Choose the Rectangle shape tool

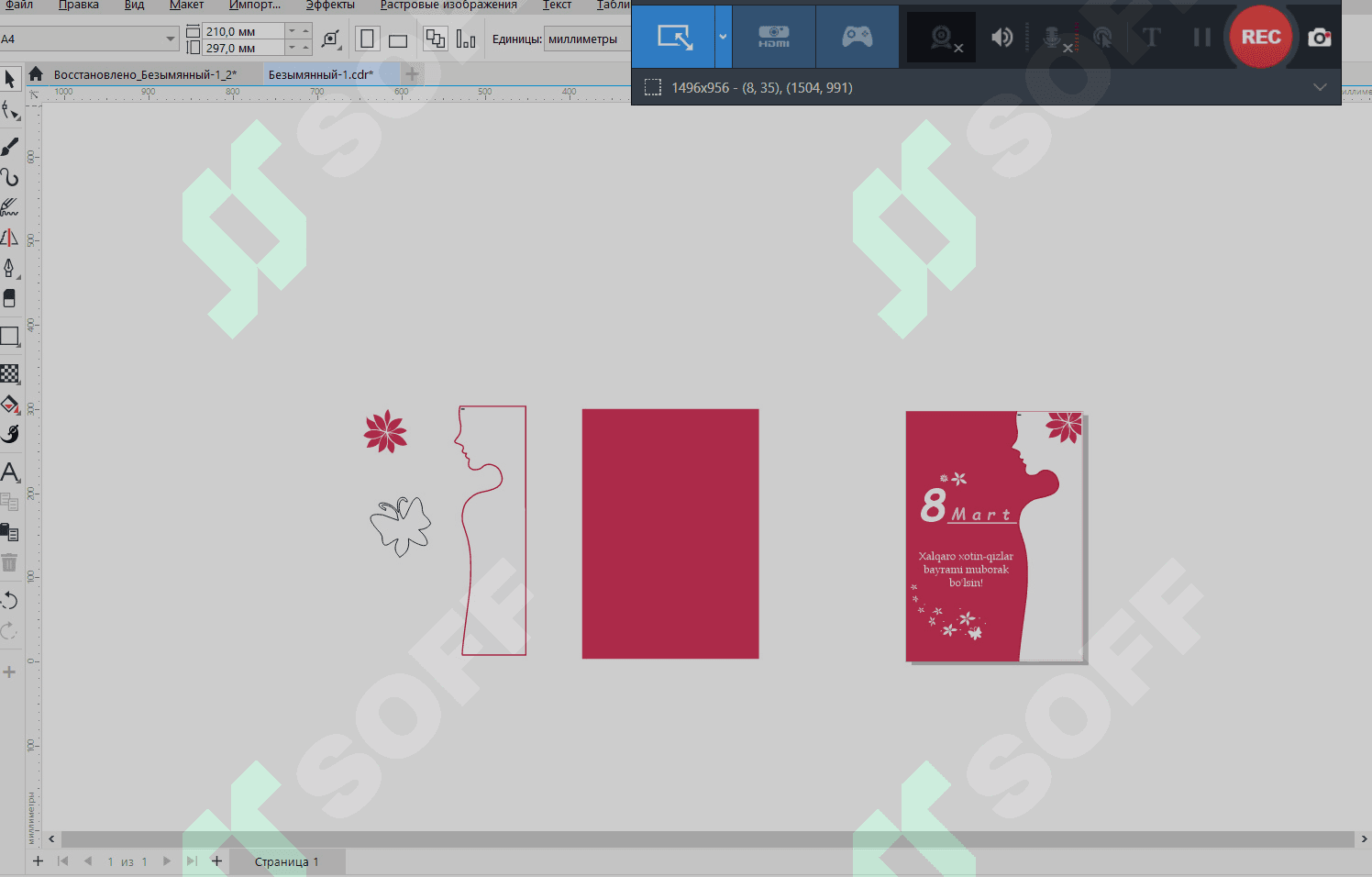click(10, 336)
